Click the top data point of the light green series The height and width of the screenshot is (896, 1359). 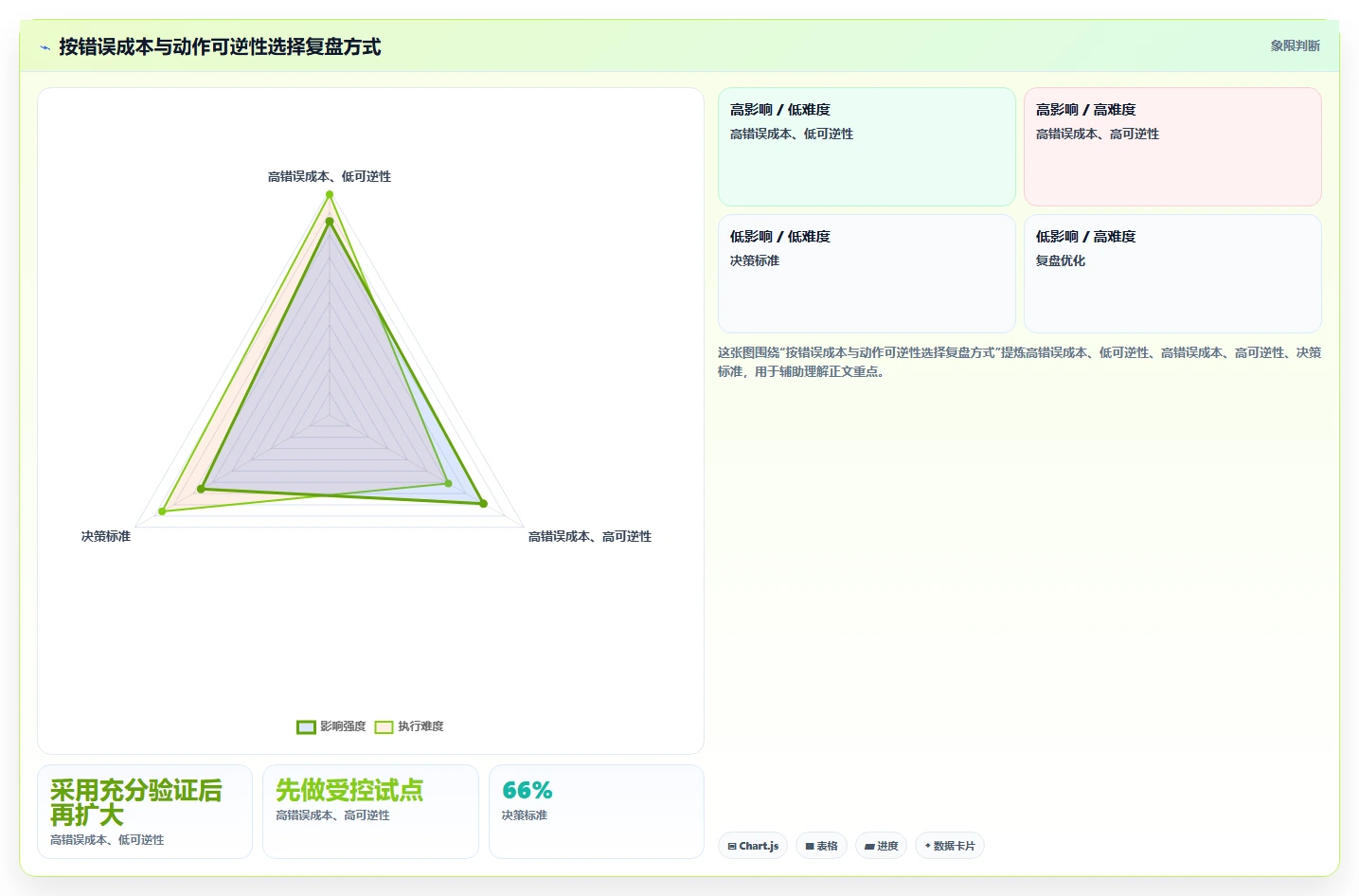330,194
